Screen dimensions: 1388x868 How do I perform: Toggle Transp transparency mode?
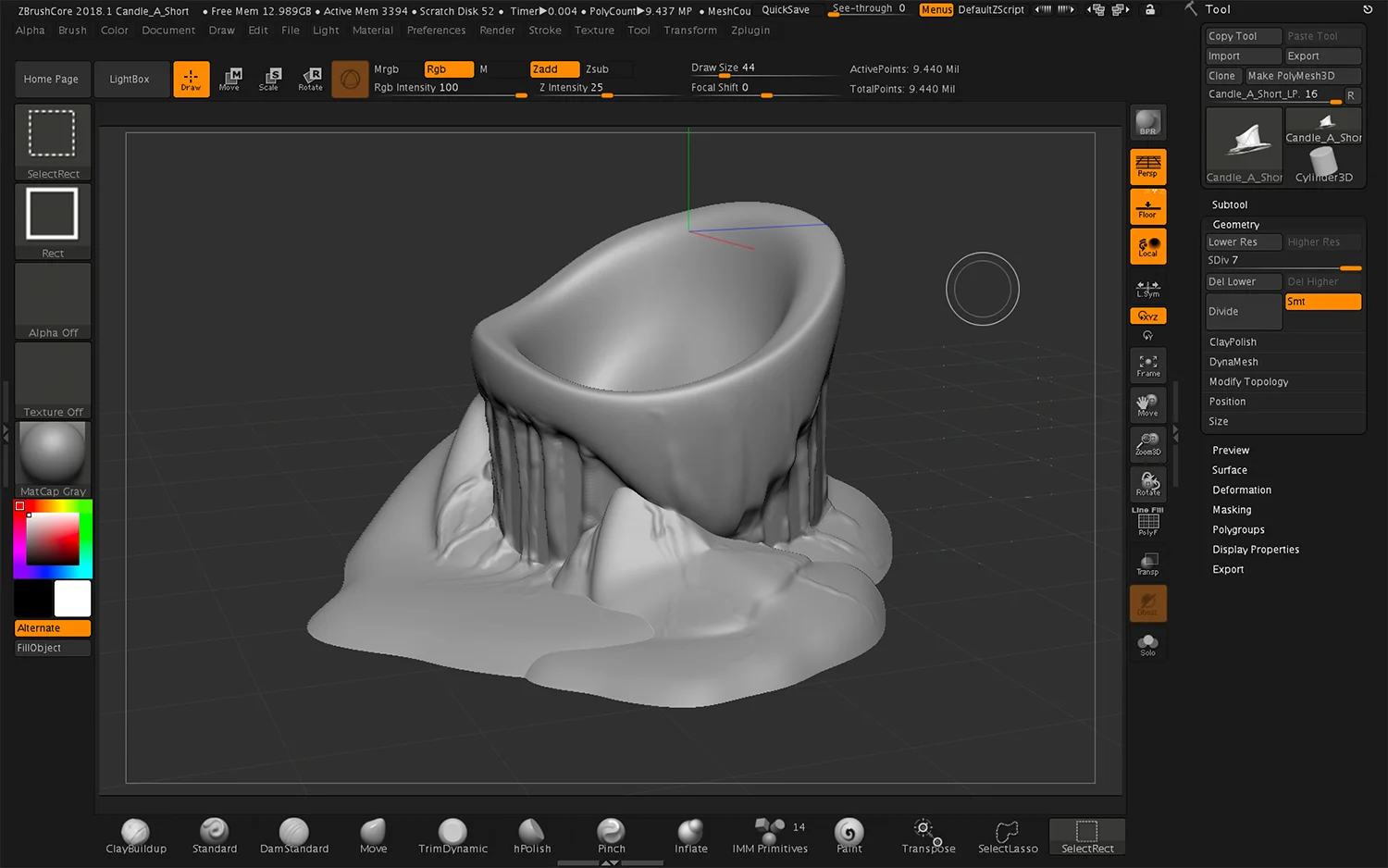click(x=1147, y=564)
